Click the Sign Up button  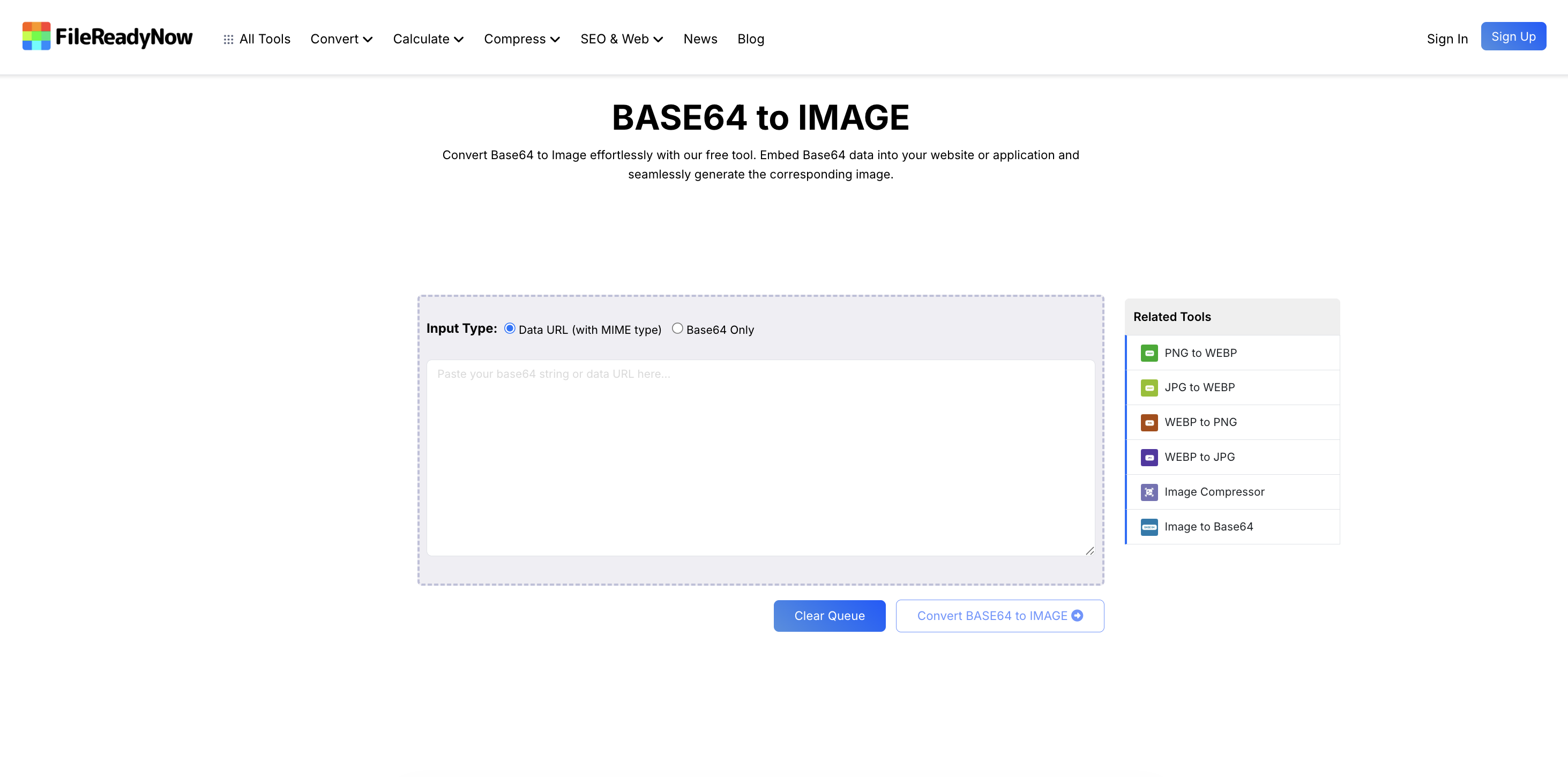point(1513,36)
